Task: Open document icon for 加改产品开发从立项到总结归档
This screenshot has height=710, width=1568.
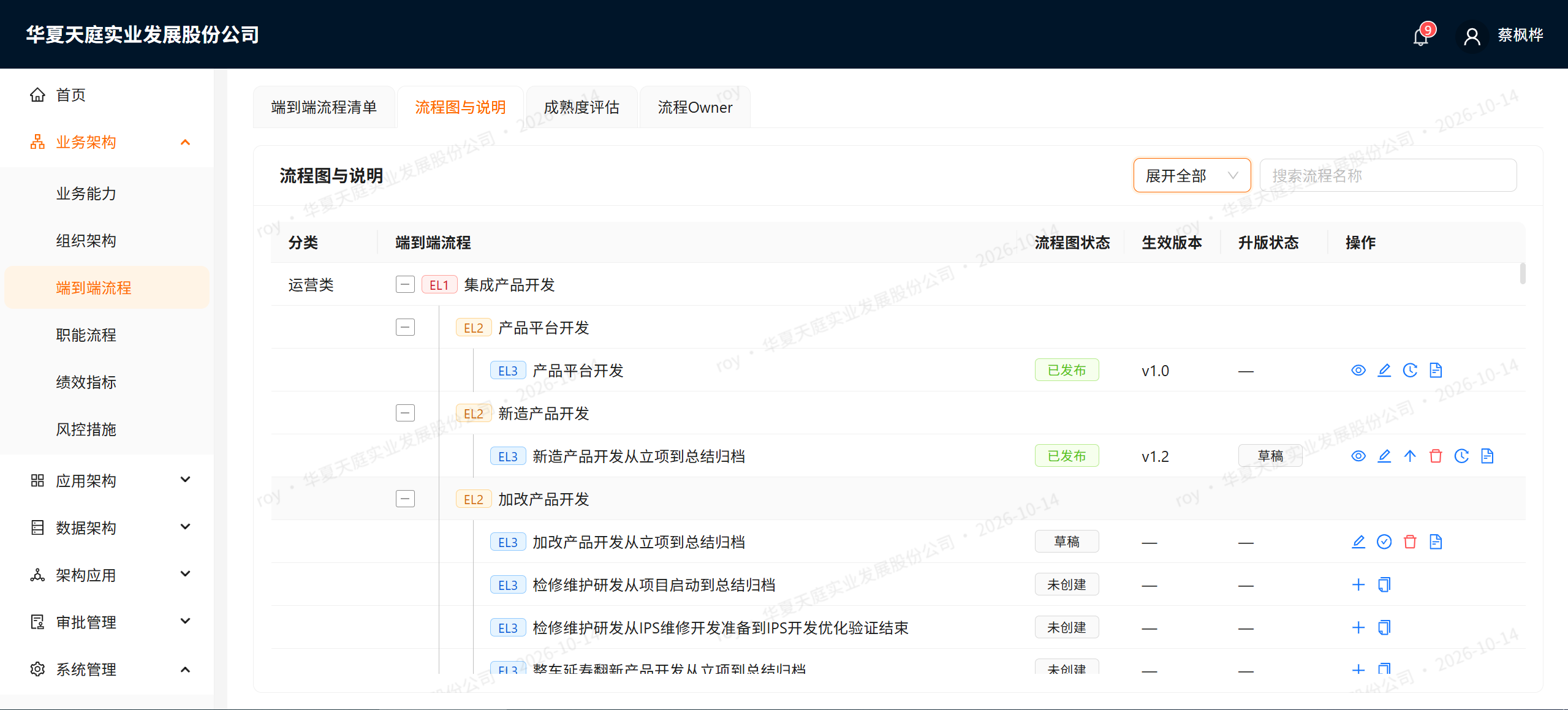Action: pos(1436,542)
